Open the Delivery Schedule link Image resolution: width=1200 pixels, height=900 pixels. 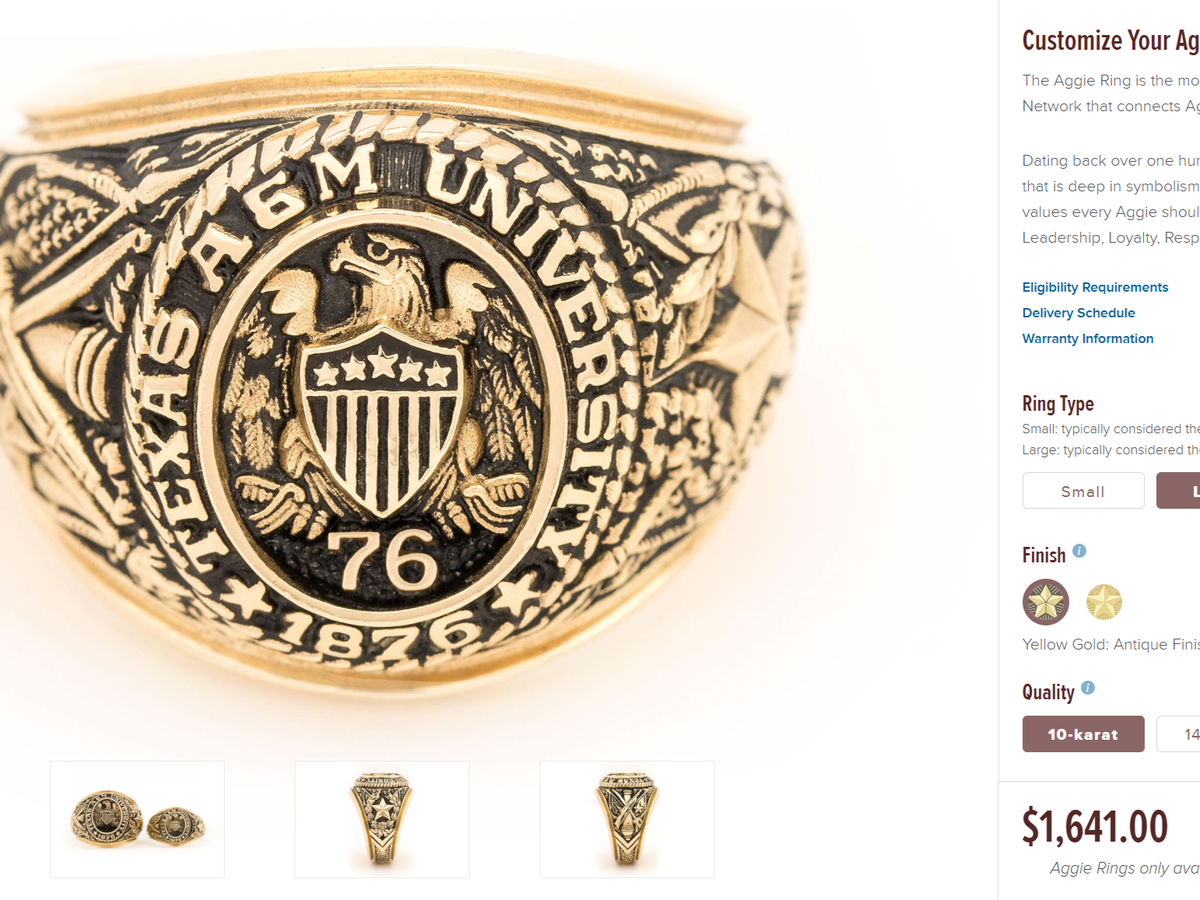click(1078, 313)
